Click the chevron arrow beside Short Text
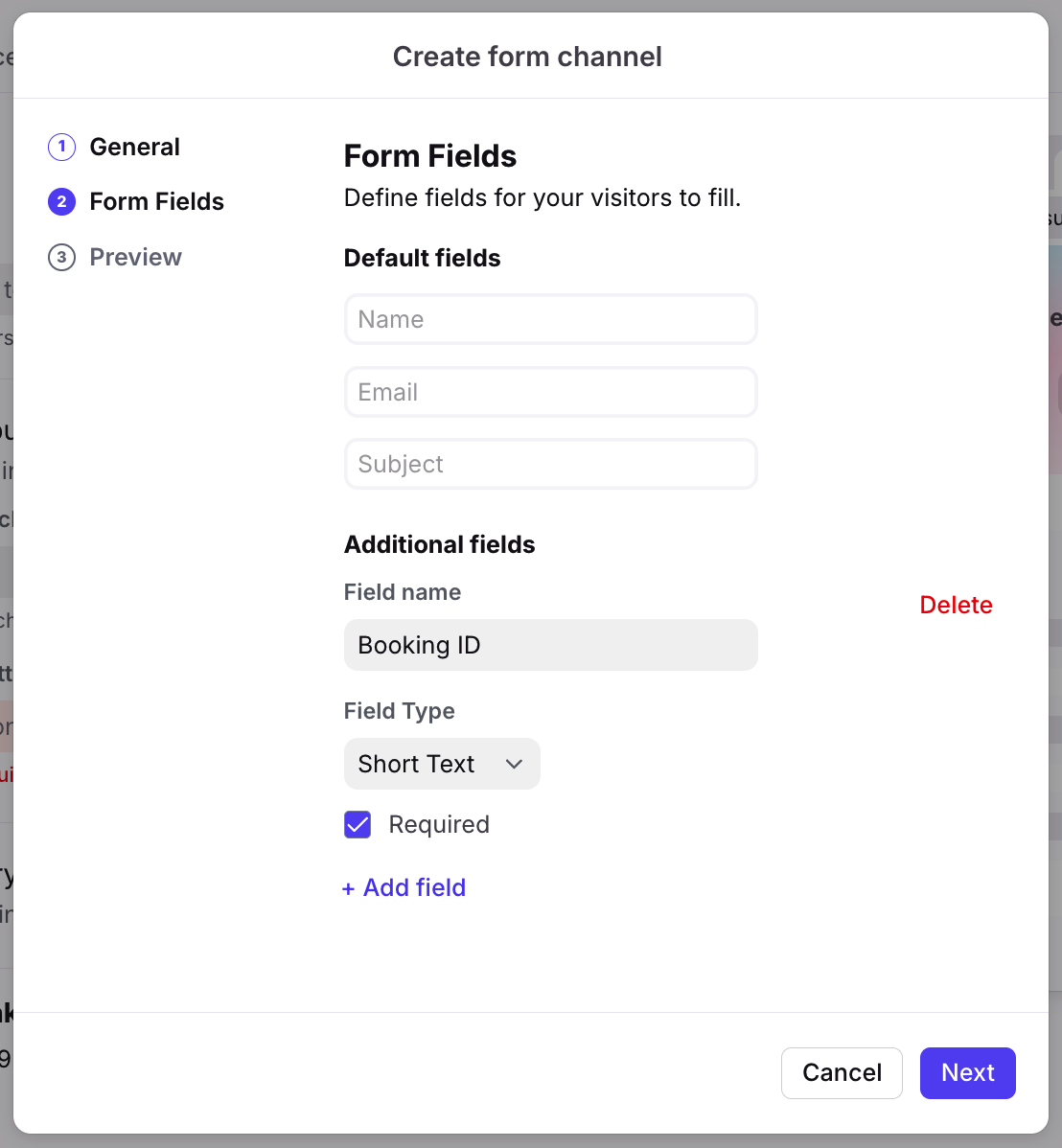1062x1148 pixels. pos(514,764)
